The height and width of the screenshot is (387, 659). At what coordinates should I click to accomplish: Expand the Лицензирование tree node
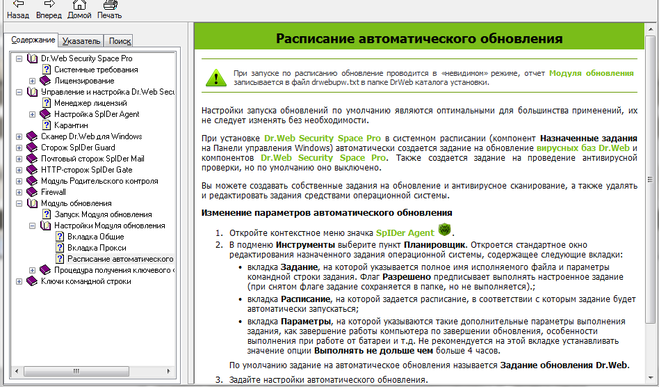pyautogui.click(x=32, y=81)
